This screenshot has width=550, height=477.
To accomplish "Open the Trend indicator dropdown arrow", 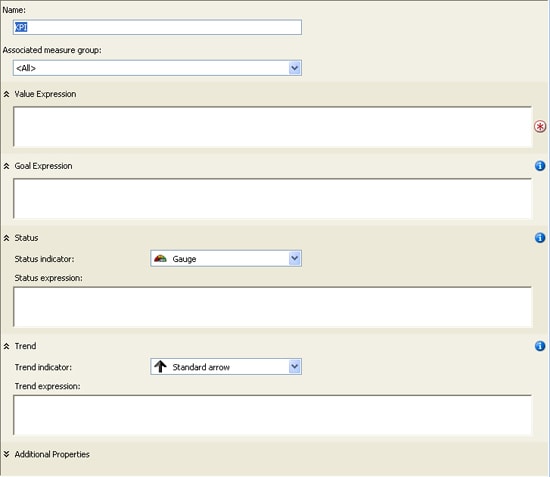I will pyautogui.click(x=295, y=367).
